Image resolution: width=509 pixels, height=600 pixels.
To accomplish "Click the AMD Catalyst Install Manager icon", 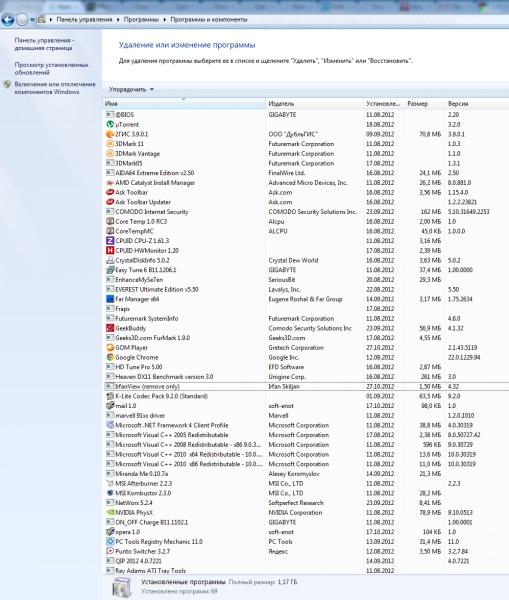I will (110, 183).
